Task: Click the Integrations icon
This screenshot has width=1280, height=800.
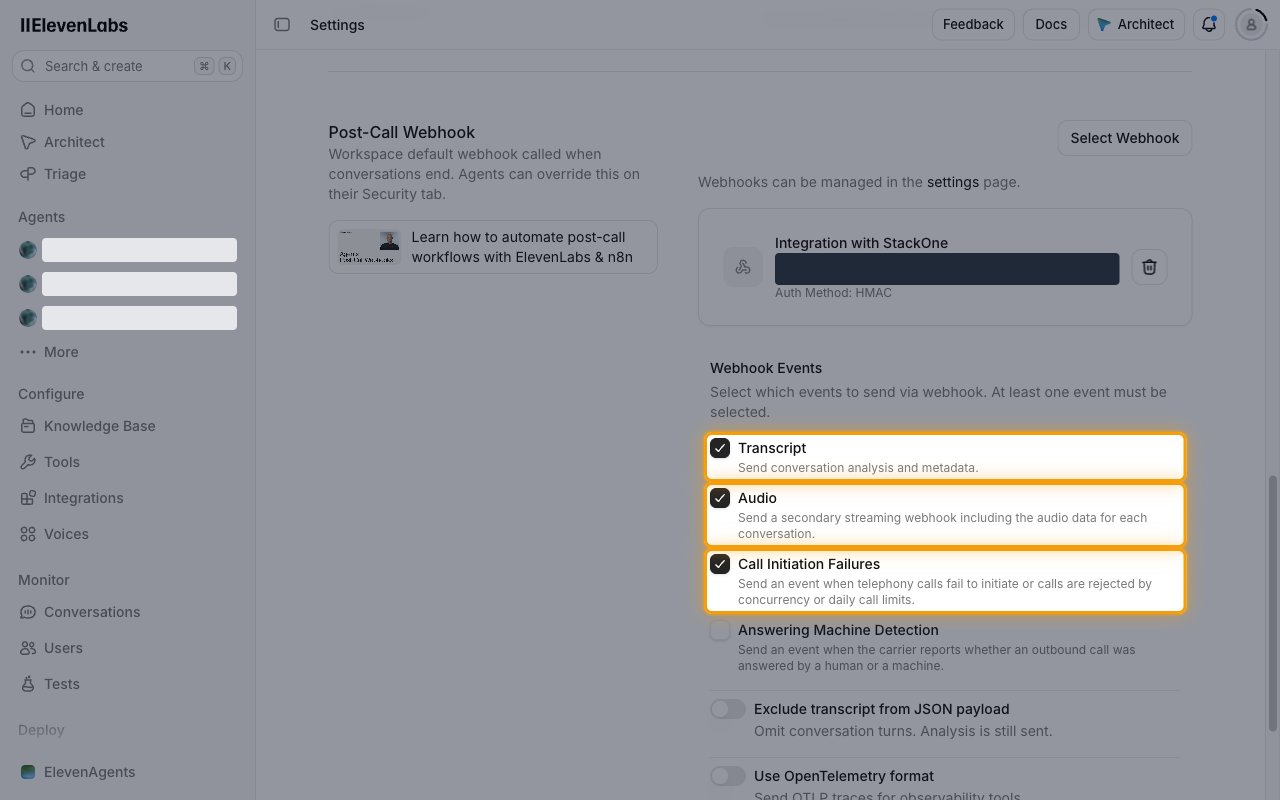Action: pos(28,498)
